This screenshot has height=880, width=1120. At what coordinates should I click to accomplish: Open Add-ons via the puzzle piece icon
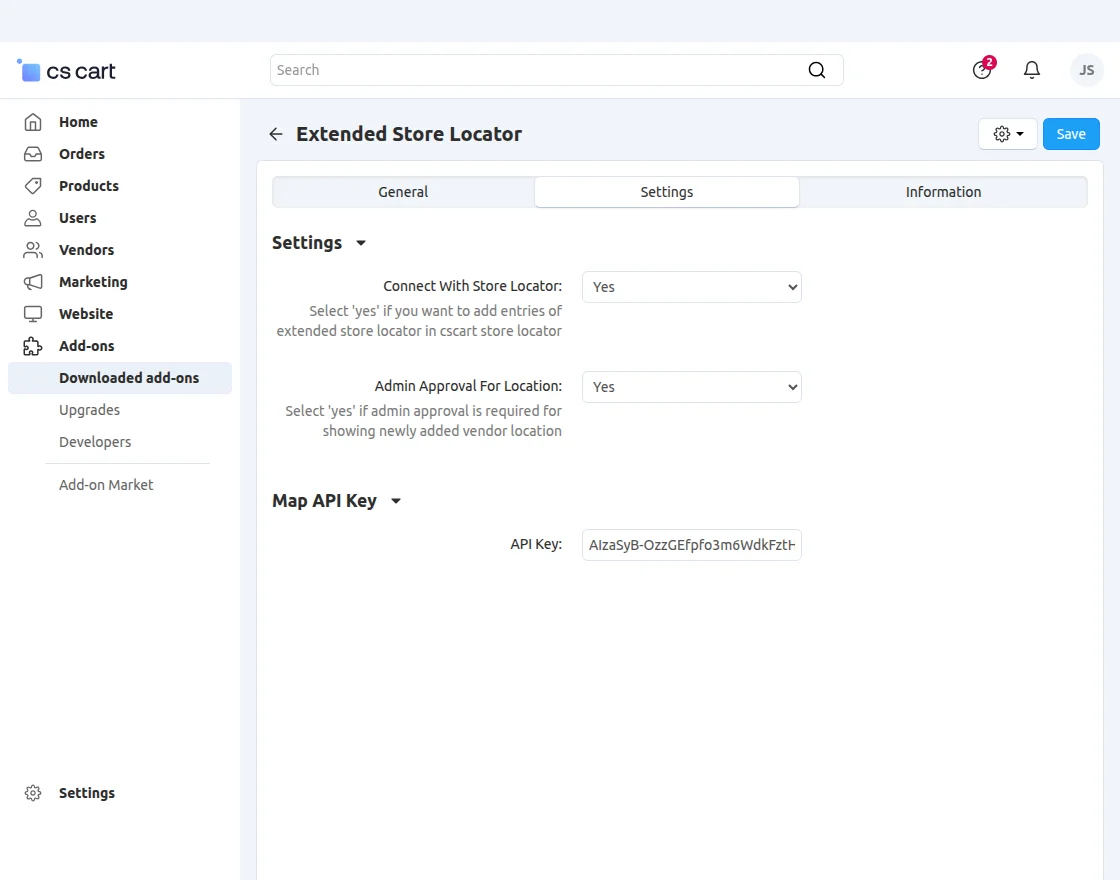point(33,345)
